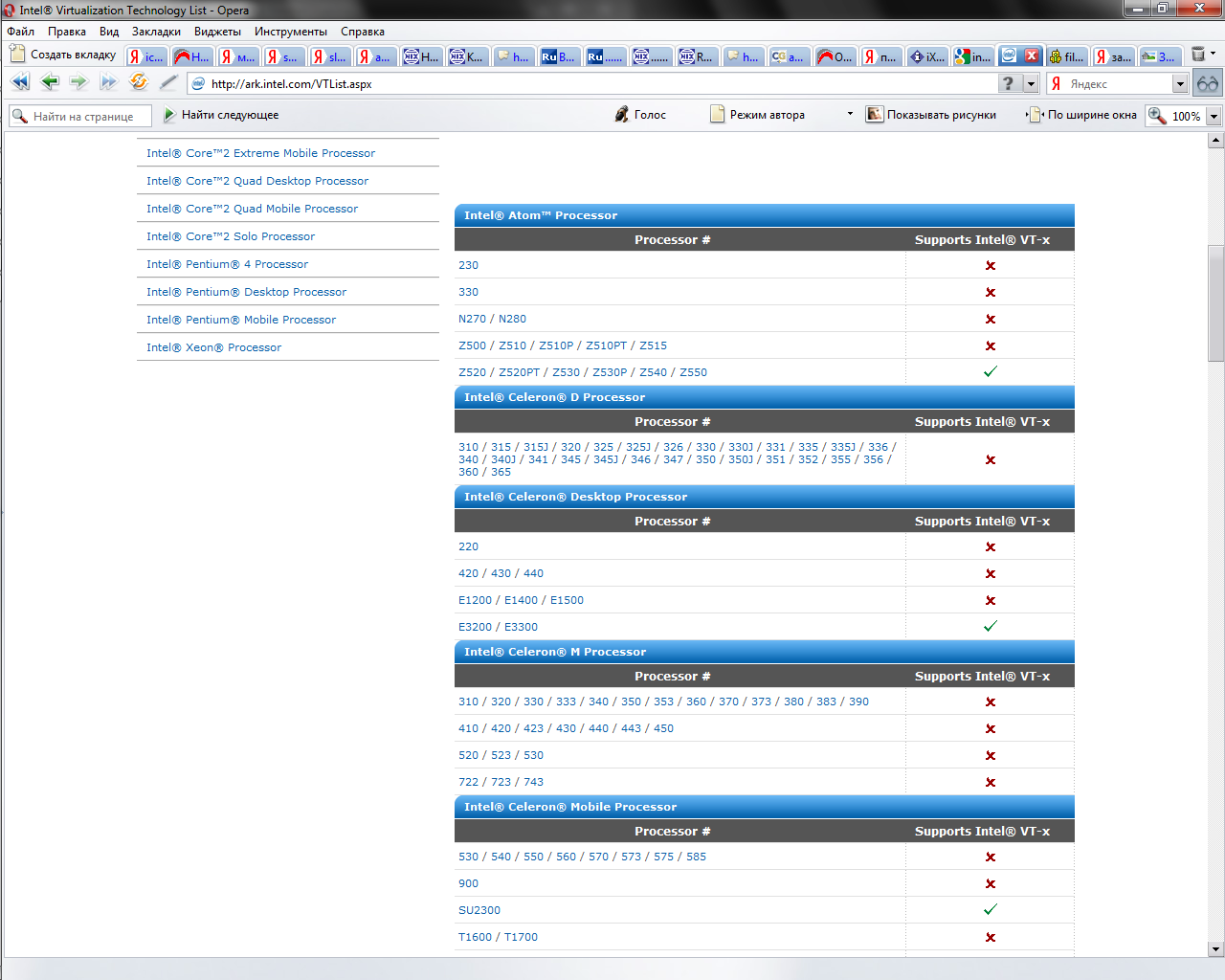Click the Celeron Mobile T1600 link

click(x=475, y=937)
